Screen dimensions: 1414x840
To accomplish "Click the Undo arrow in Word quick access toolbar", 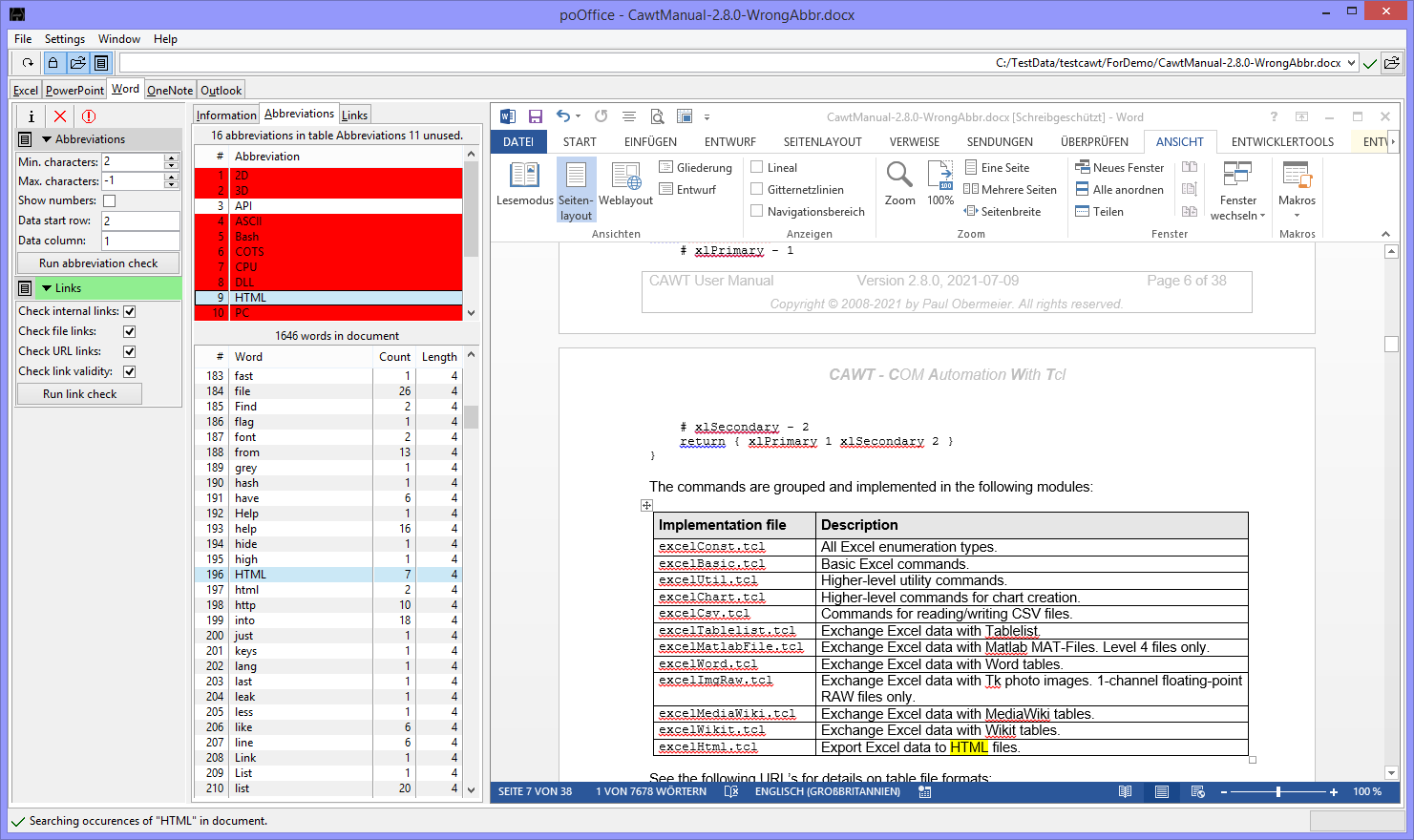I will point(563,116).
